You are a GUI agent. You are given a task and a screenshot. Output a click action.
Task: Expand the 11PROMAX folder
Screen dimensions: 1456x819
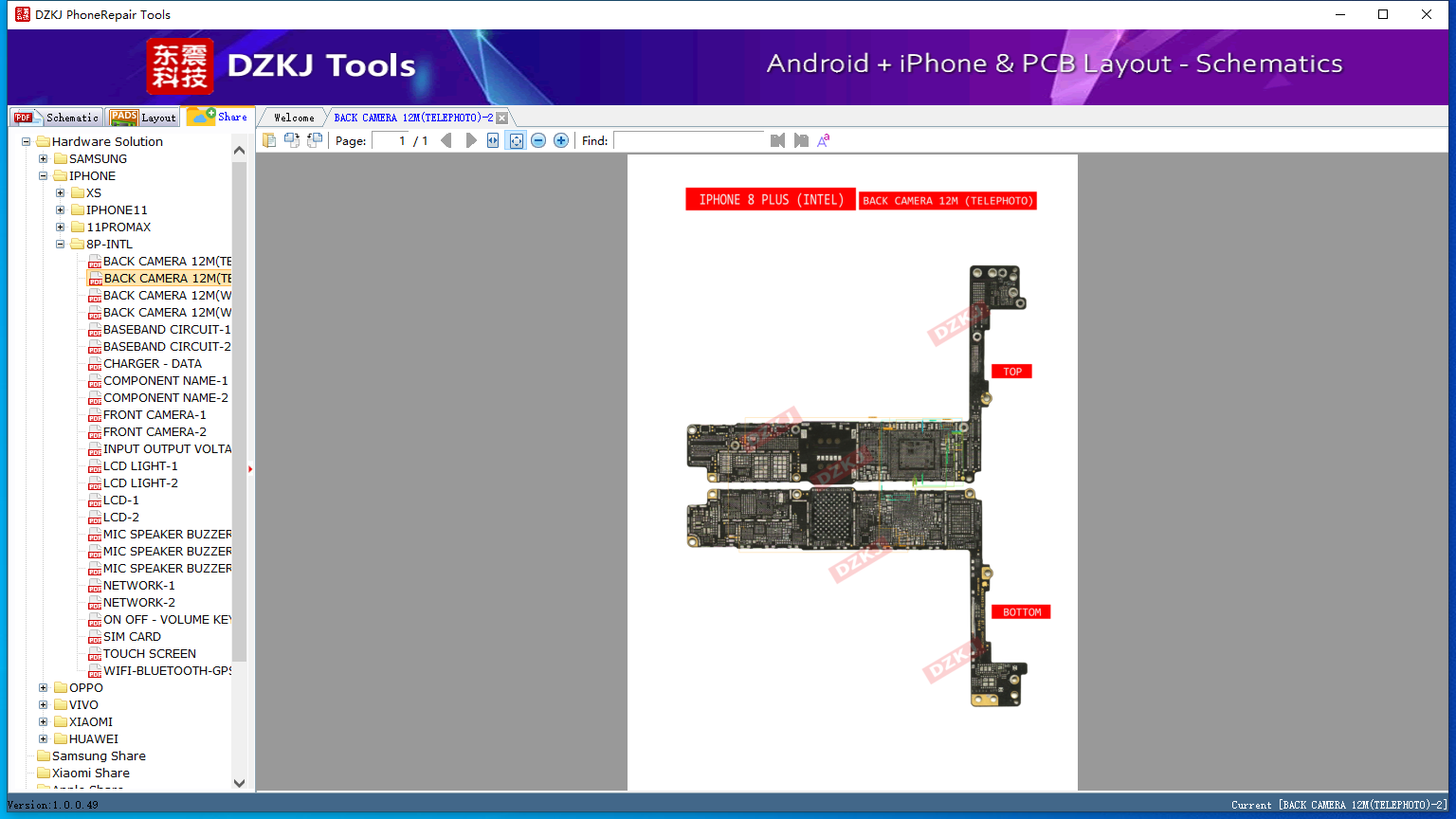tap(61, 227)
